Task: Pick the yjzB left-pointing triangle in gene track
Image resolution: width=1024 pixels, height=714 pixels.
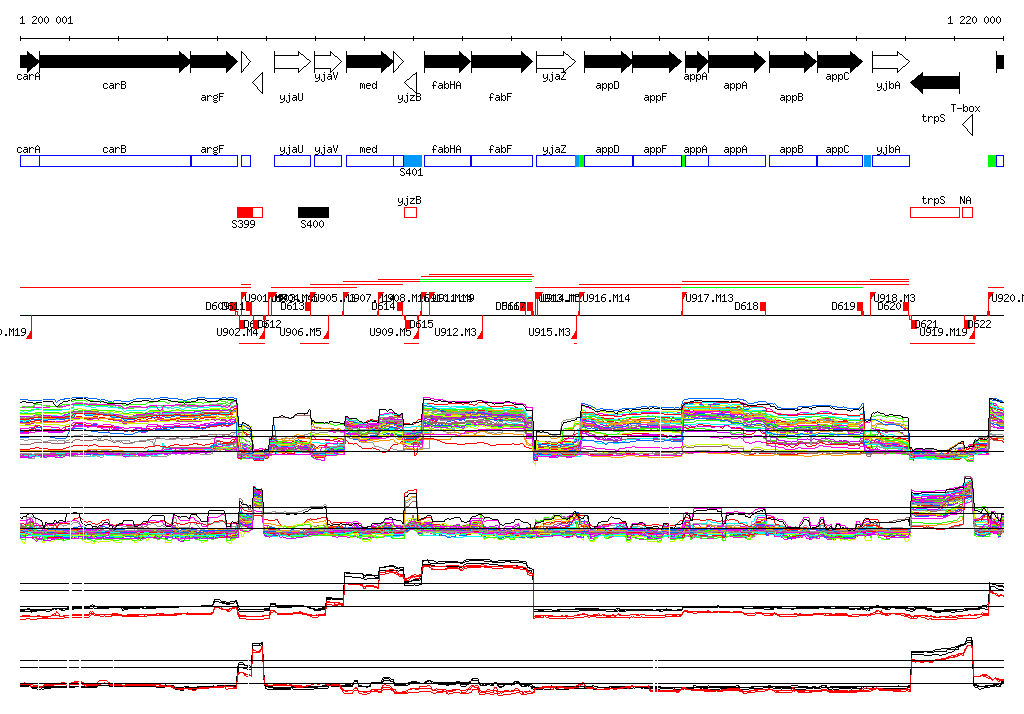Action: [x=411, y=83]
